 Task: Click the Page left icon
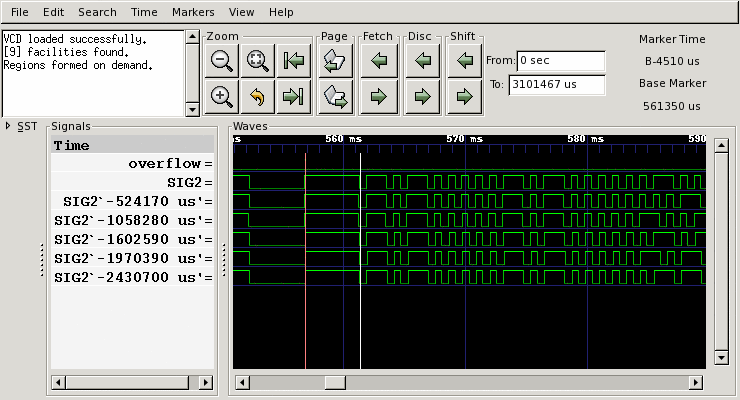point(335,60)
